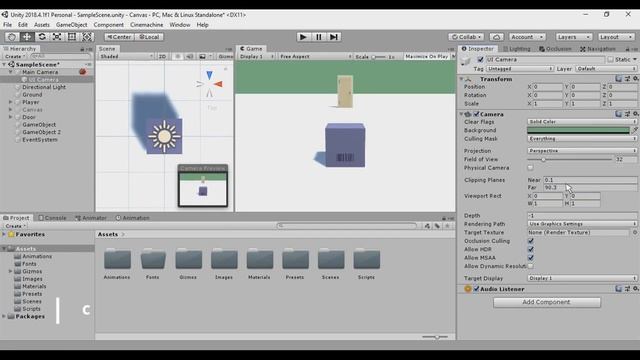
Task: Select the Rect transform tool
Action: pos(72,37)
